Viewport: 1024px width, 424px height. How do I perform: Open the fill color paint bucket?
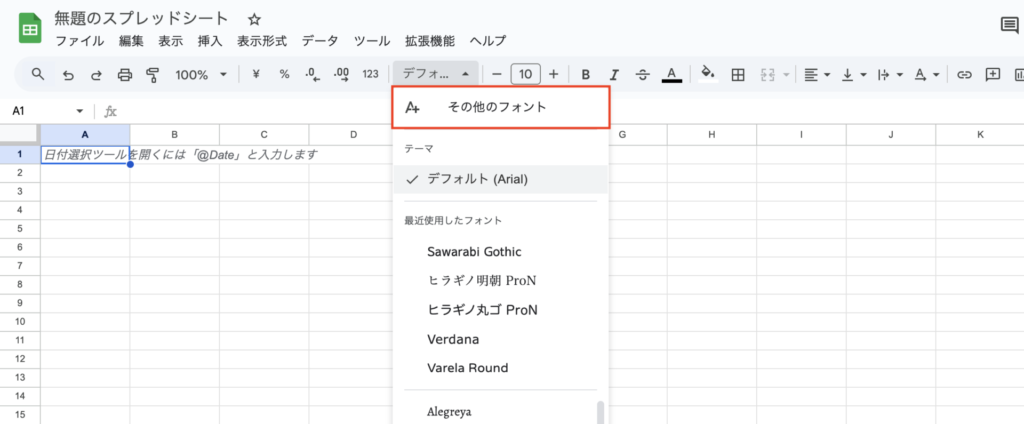708,74
